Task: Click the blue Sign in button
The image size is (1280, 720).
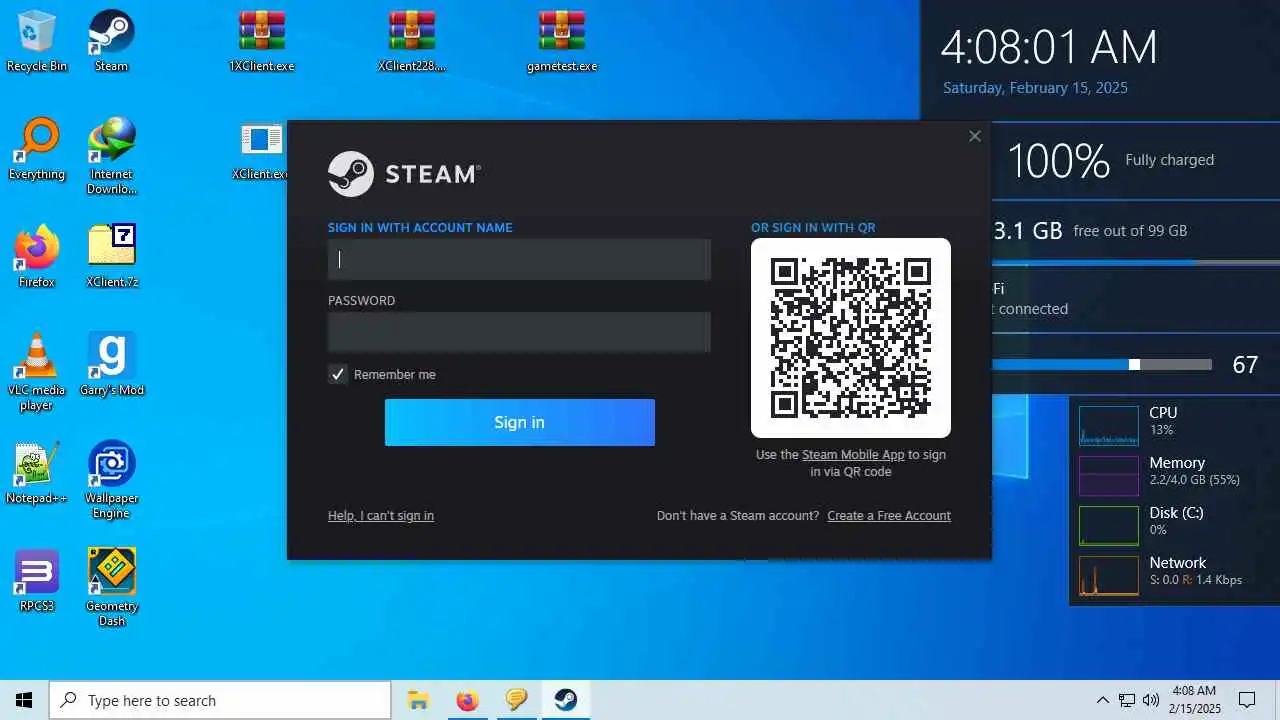Action: coord(519,422)
